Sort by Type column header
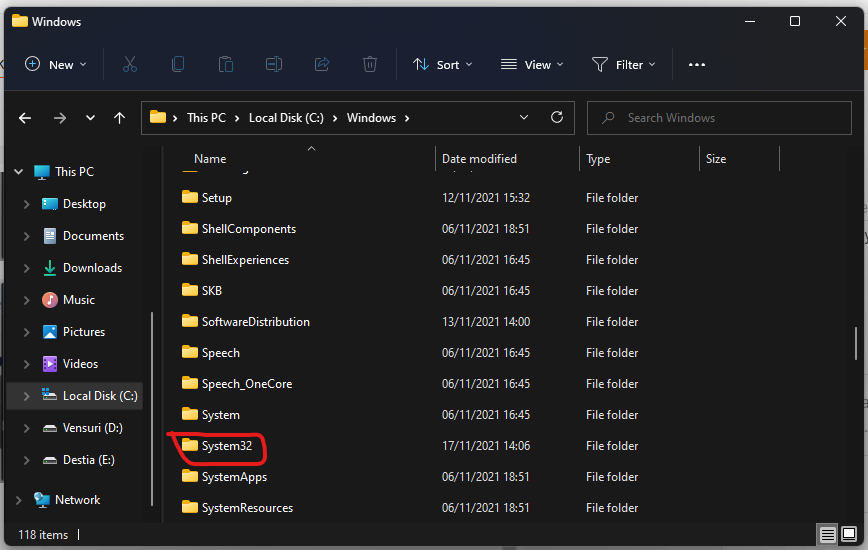The height and width of the screenshot is (550, 868). click(x=598, y=159)
